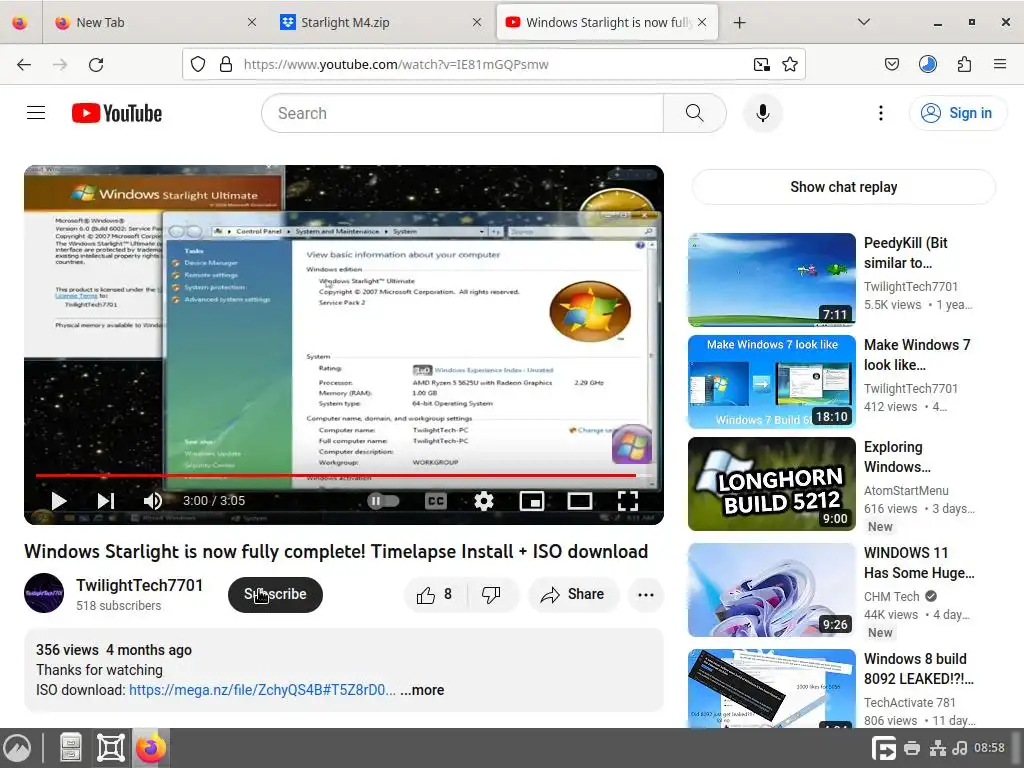
Task: Open Firefox View icon
Action: (x=20, y=22)
